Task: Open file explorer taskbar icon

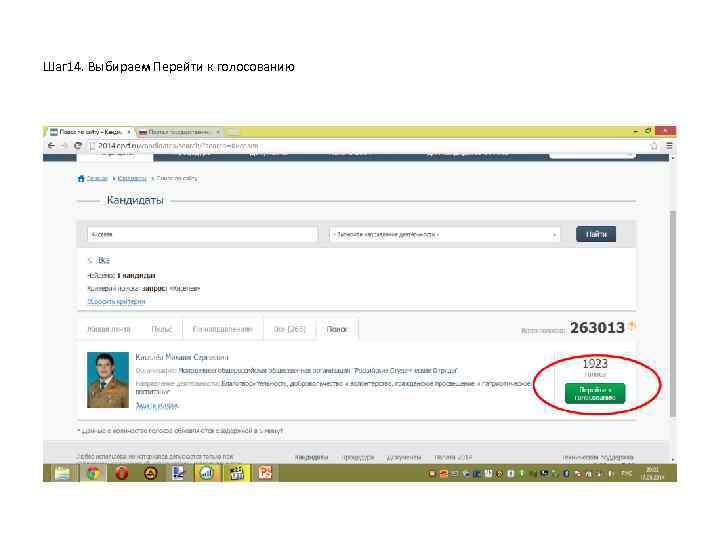Action: pyautogui.click(x=62, y=473)
